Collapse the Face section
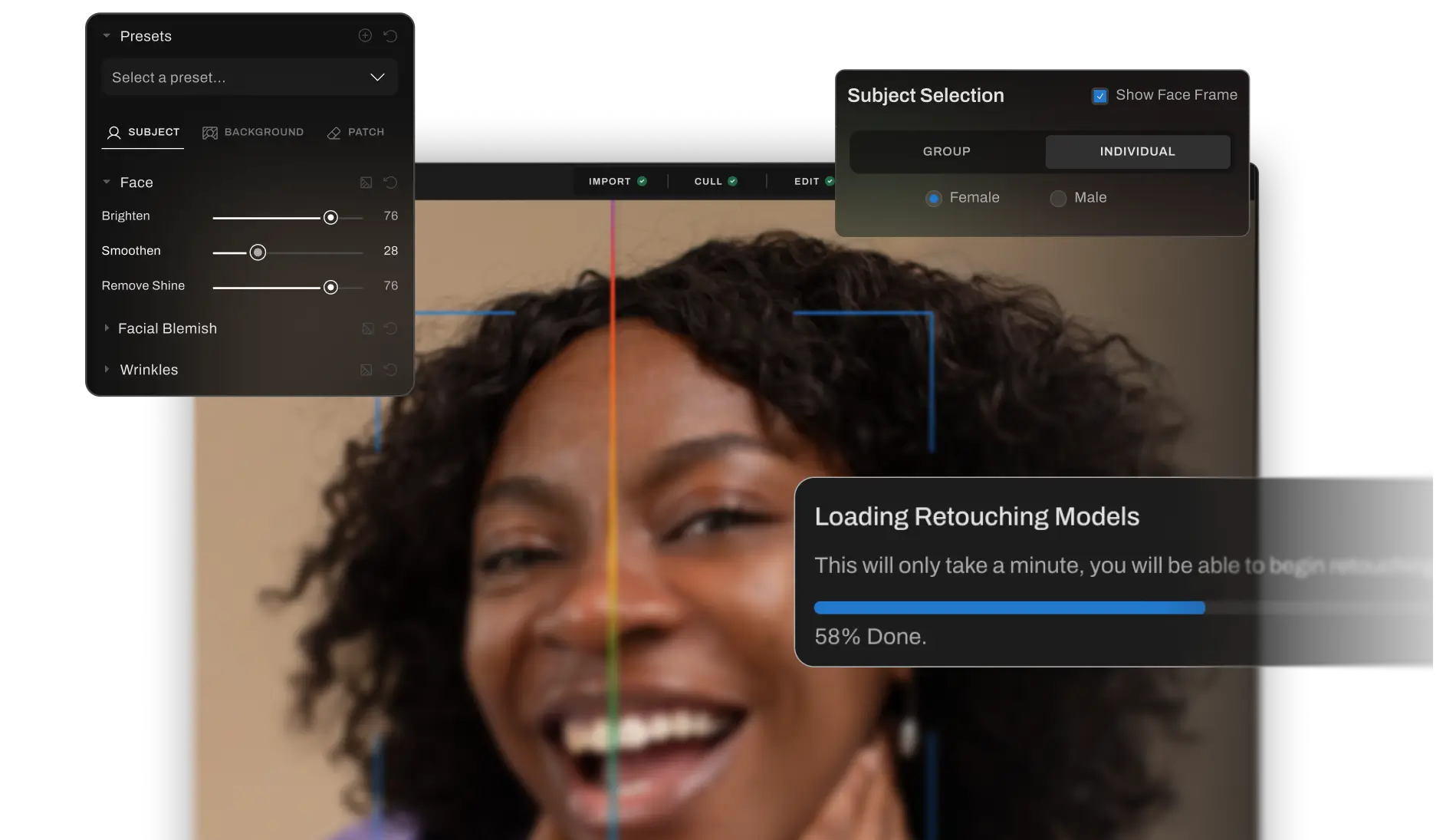Image resolution: width=1456 pixels, height=840 pixels. 107,183
